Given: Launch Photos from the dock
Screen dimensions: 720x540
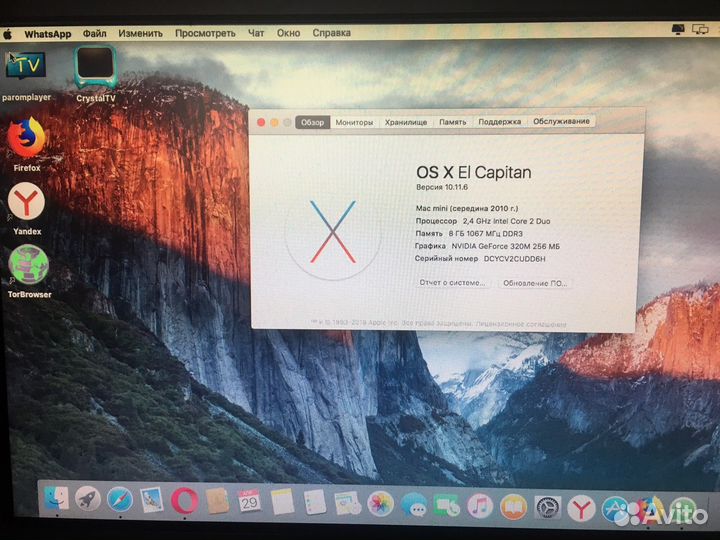Looking at the screenshot, I should tap(380, 504).
